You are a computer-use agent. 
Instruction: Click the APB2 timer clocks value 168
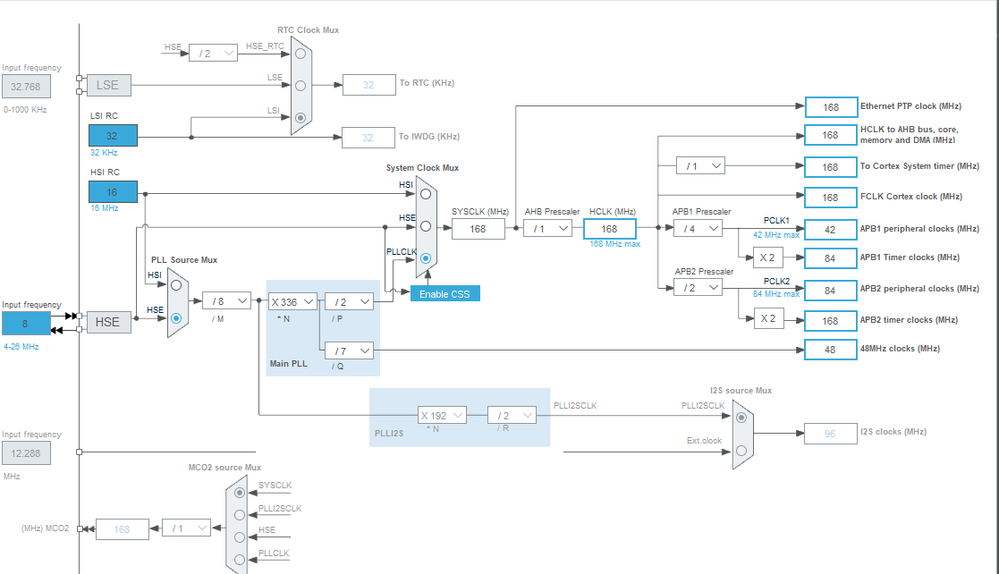pyautogui.click(x=831, y=321)
